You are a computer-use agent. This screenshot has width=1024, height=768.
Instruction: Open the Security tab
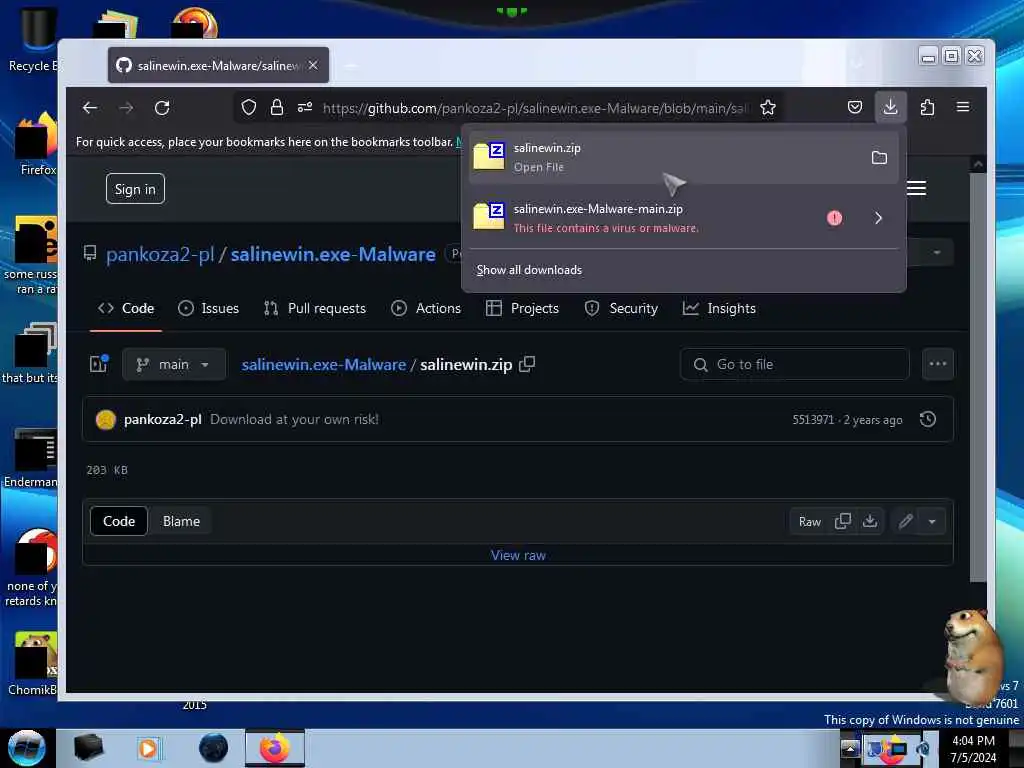[621, 308]
